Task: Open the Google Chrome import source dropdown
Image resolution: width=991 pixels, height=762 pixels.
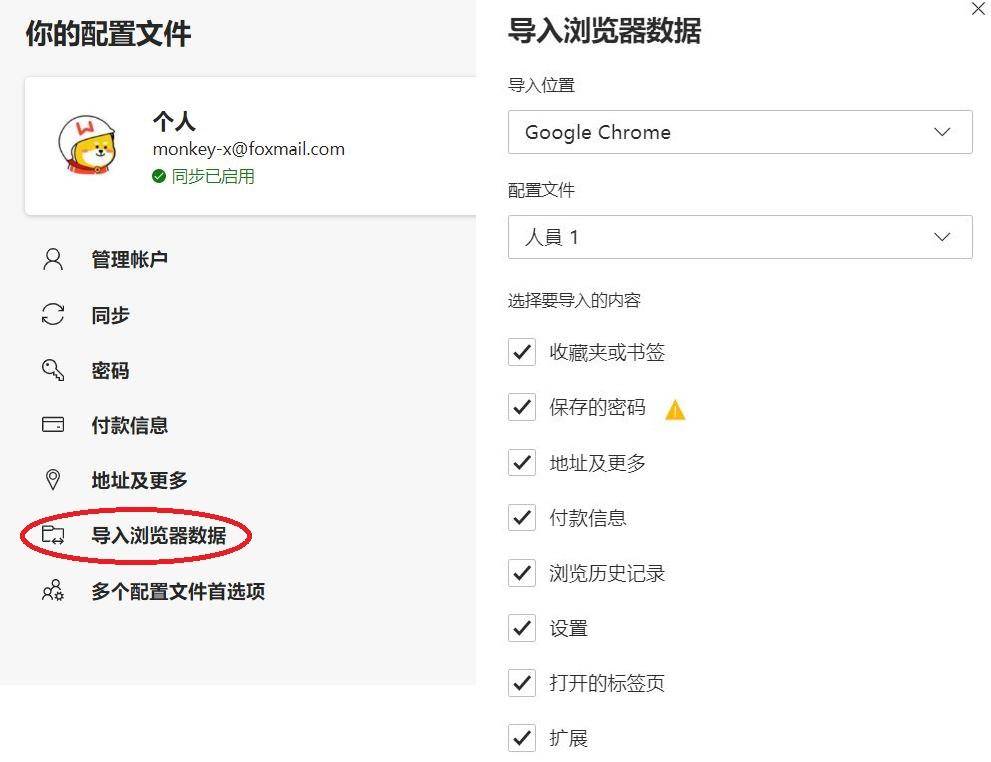Action: click(740, 132)
